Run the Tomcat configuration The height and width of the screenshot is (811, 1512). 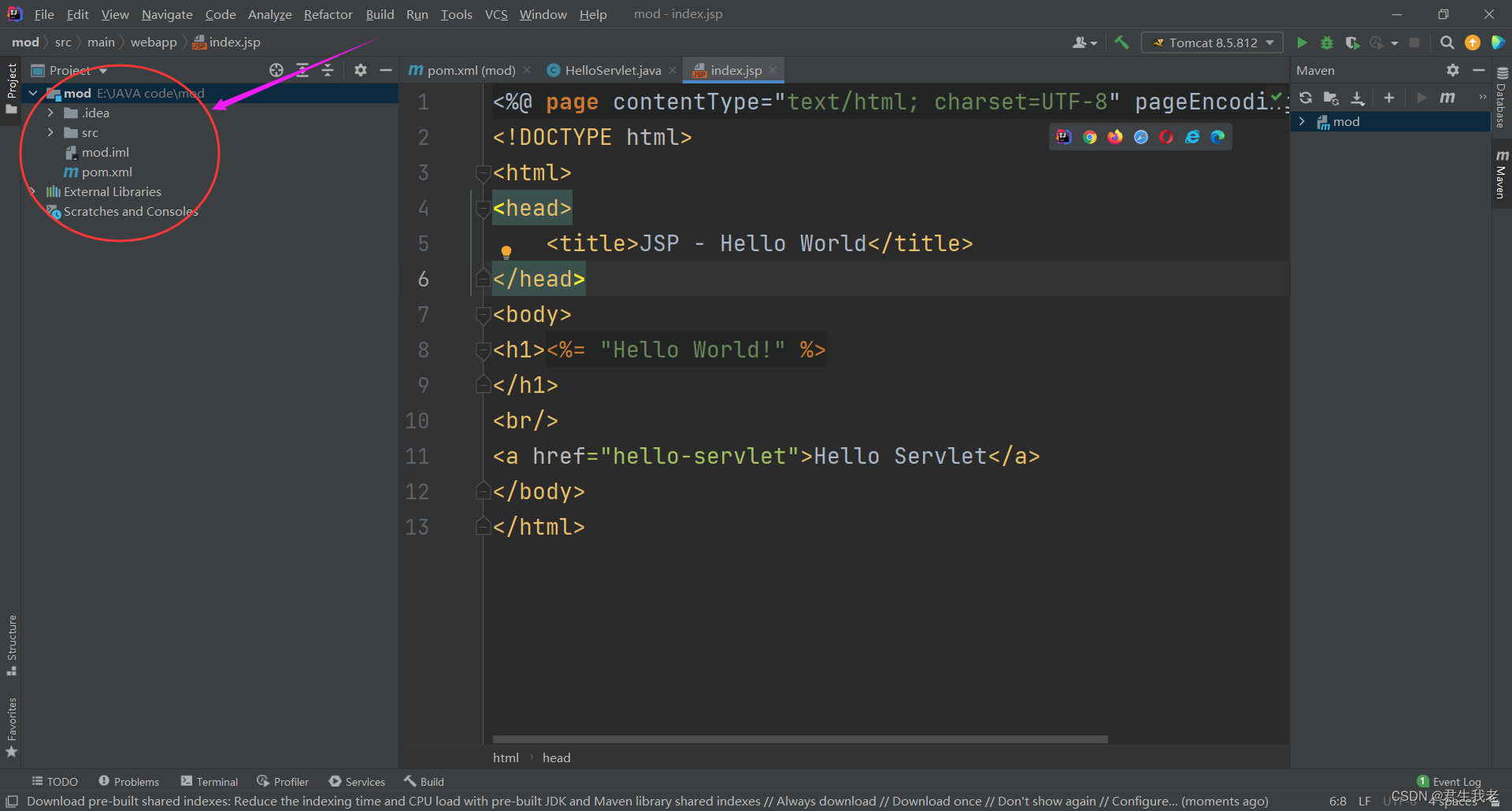click(x=1302, y=43)
